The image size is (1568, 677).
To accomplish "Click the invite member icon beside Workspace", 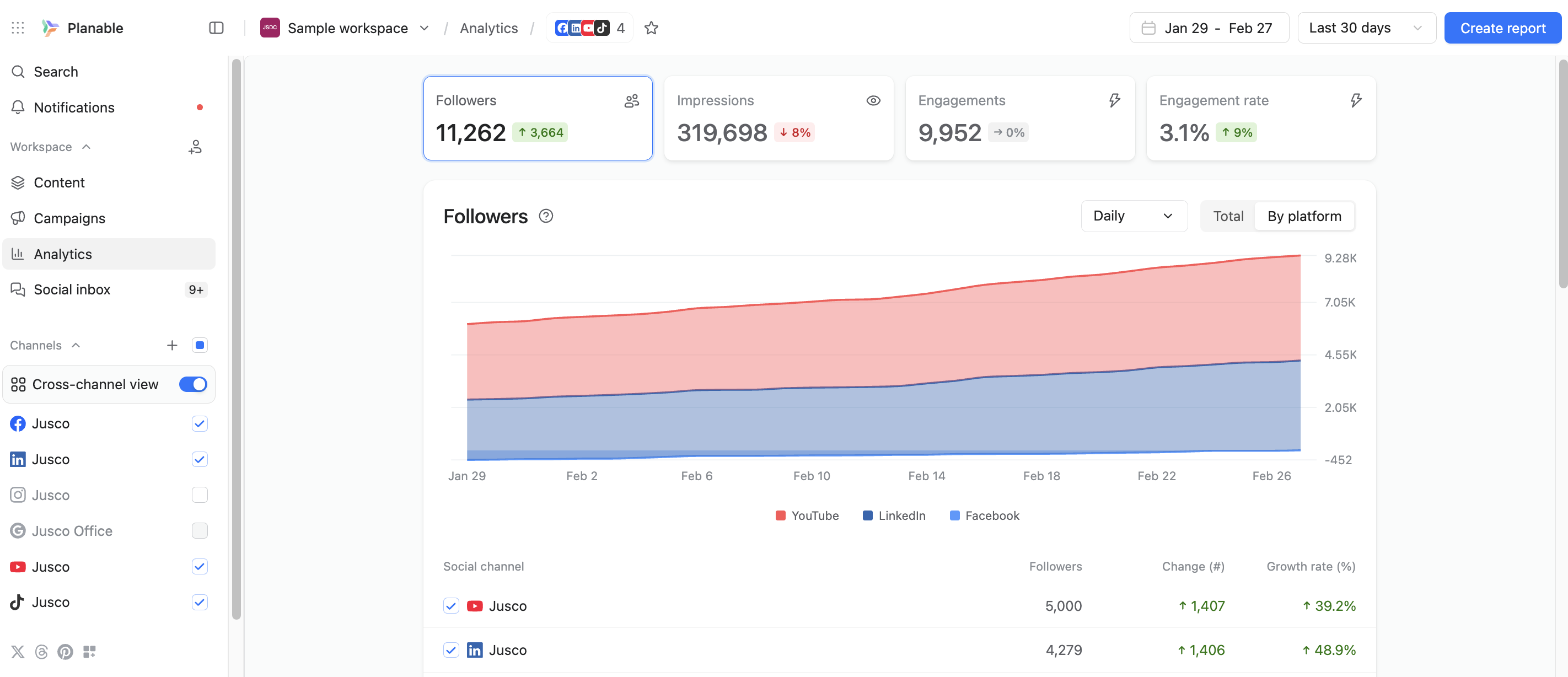I will [x=195, y=147].
